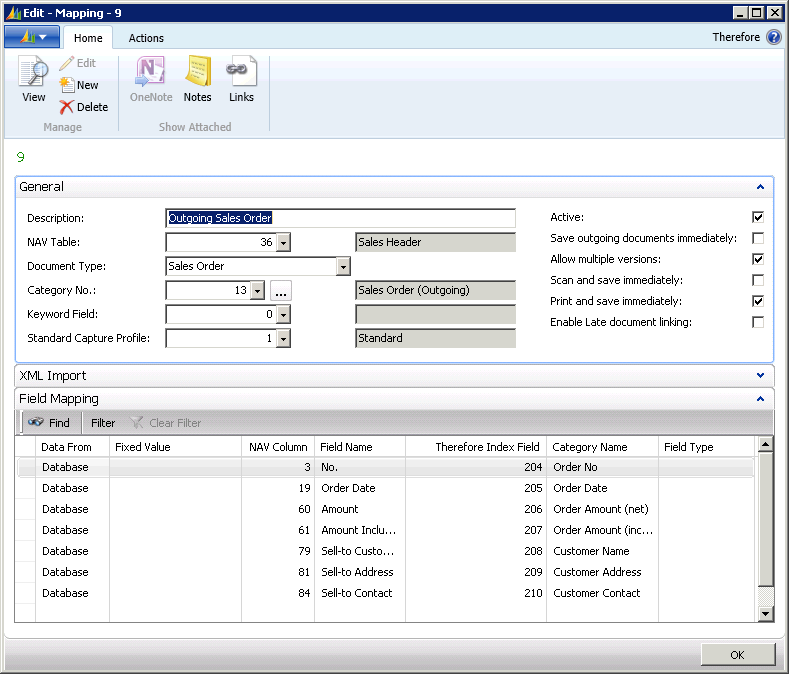Open the NAV Table dropdown arrow
Viewport: 789px width, 674px height.
pos(283,243)
